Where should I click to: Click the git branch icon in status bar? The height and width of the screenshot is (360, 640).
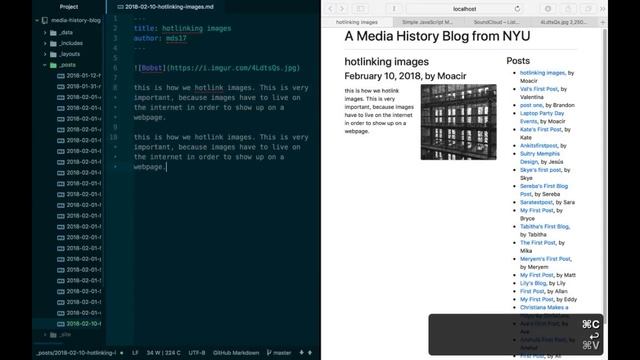(269, 353)
